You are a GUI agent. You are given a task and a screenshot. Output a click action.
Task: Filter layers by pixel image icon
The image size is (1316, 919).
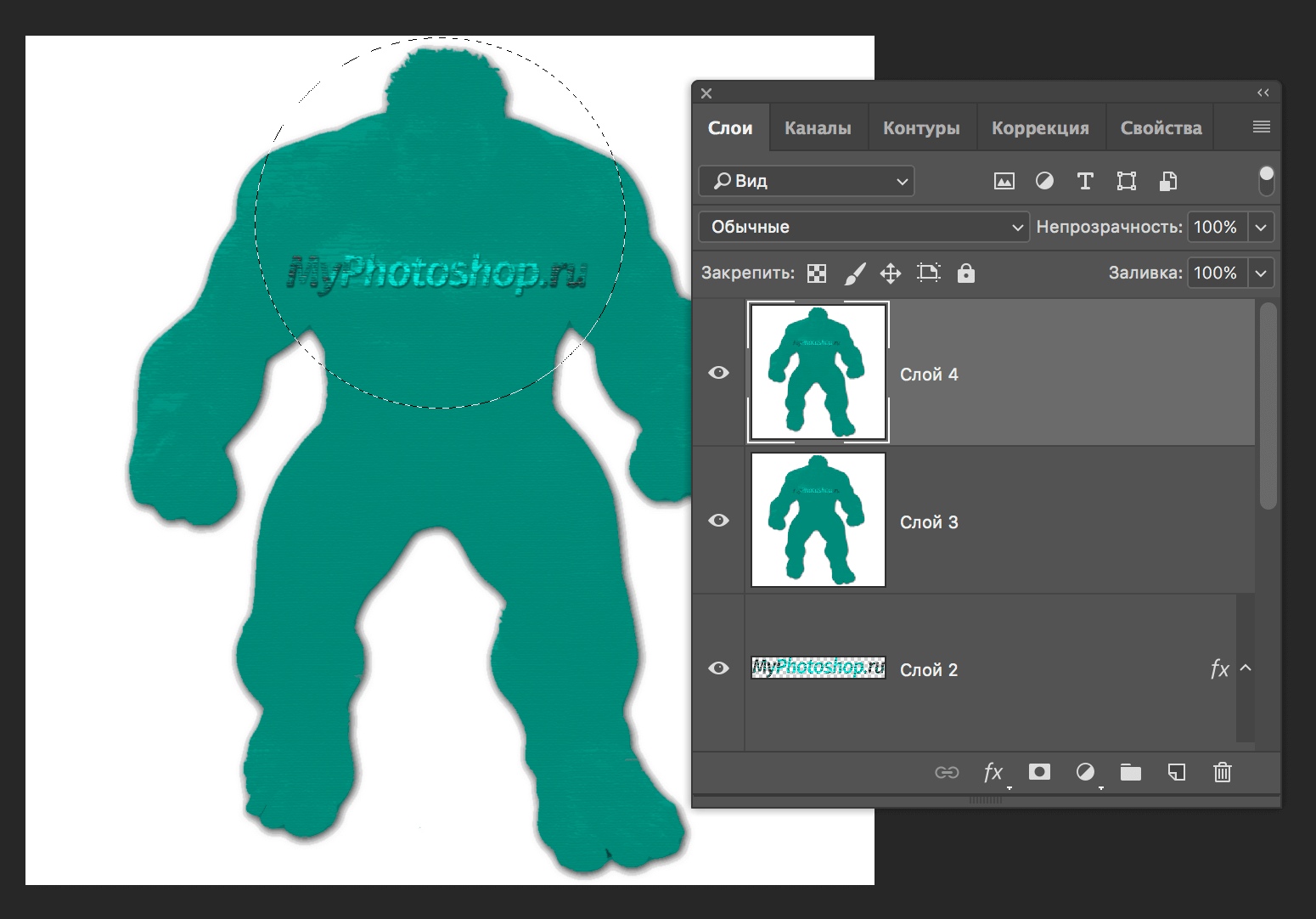(1004, 181)
